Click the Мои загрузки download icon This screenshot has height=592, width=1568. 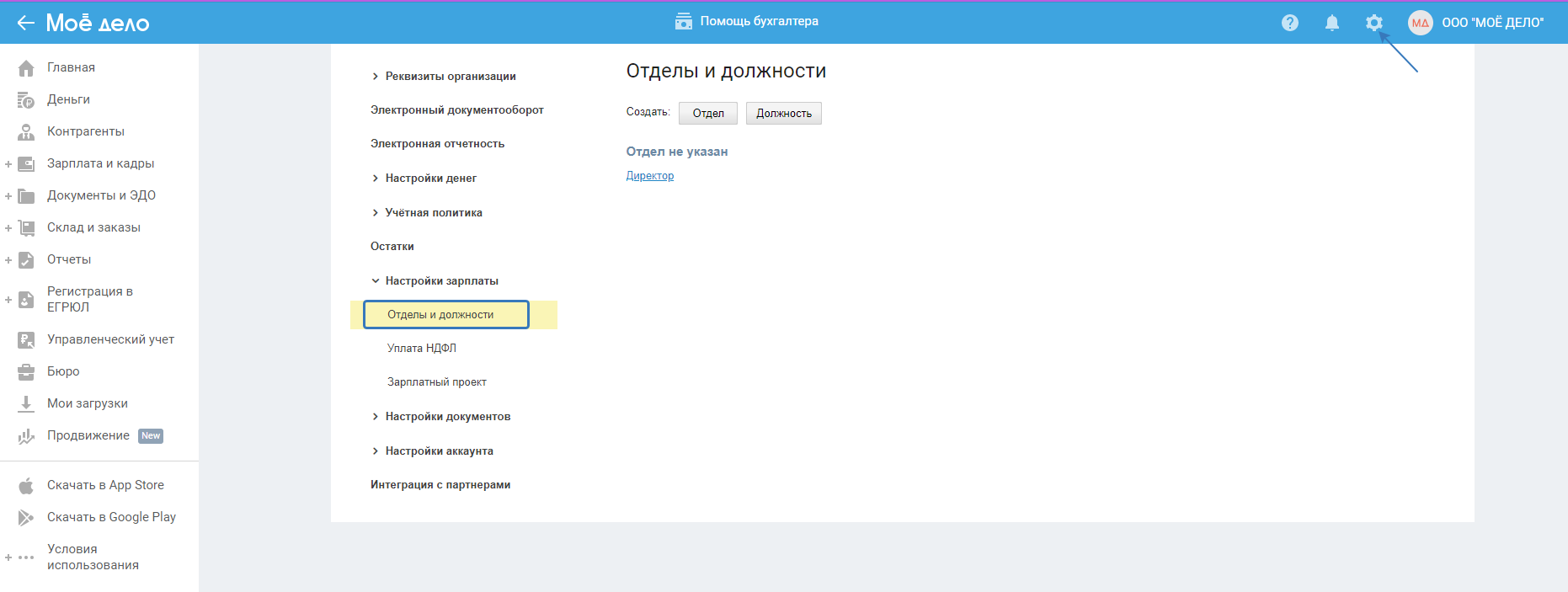pyautogui.click(x=26, y=404)
